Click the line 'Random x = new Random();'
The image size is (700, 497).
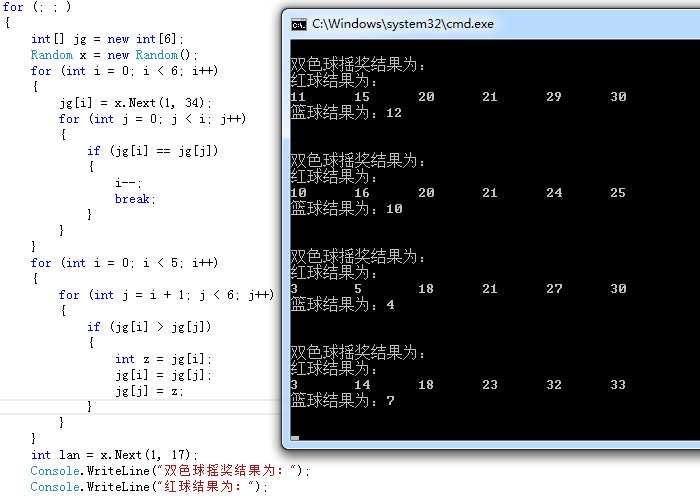point(114,55)
